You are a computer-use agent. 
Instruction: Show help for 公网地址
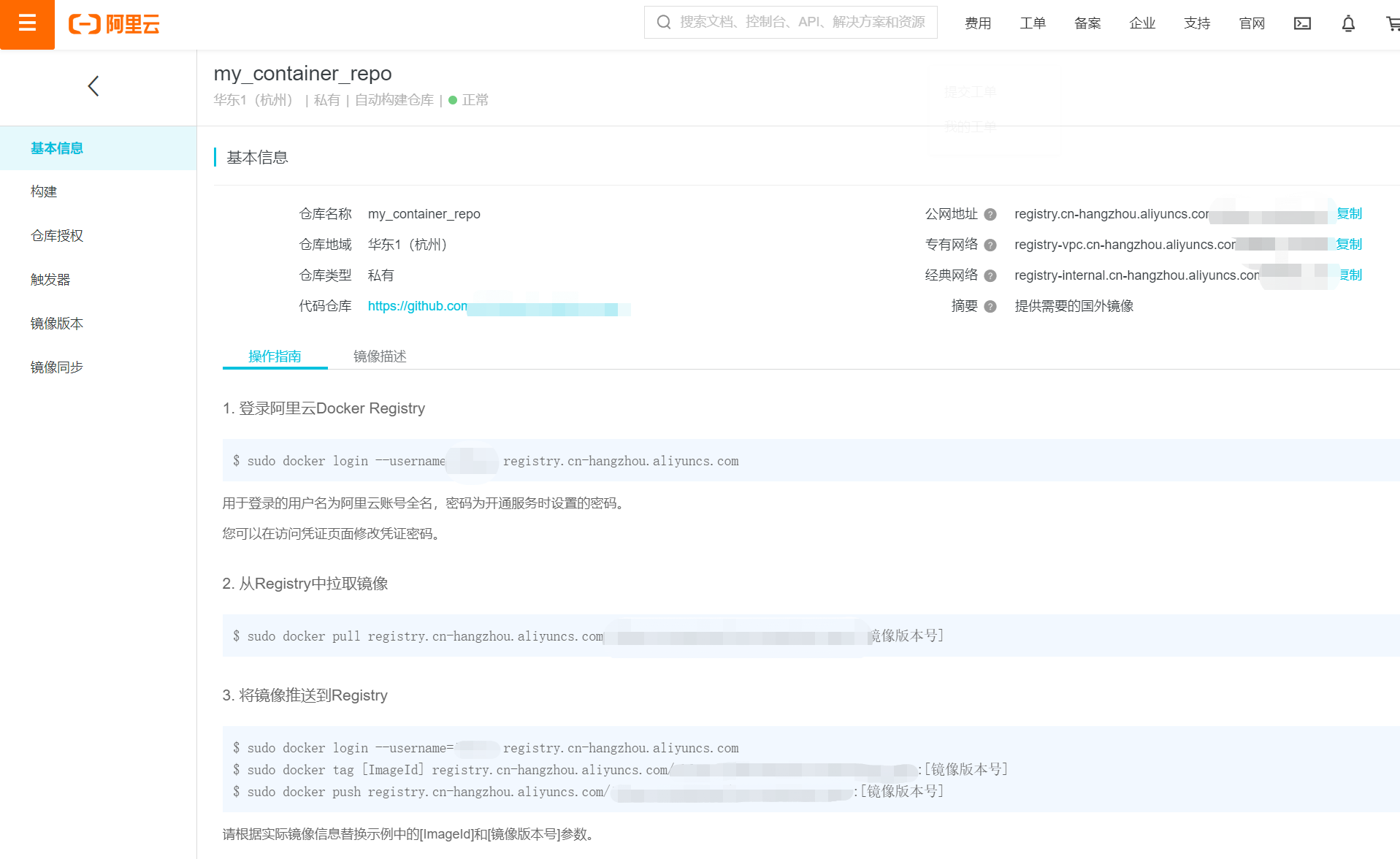990,214
